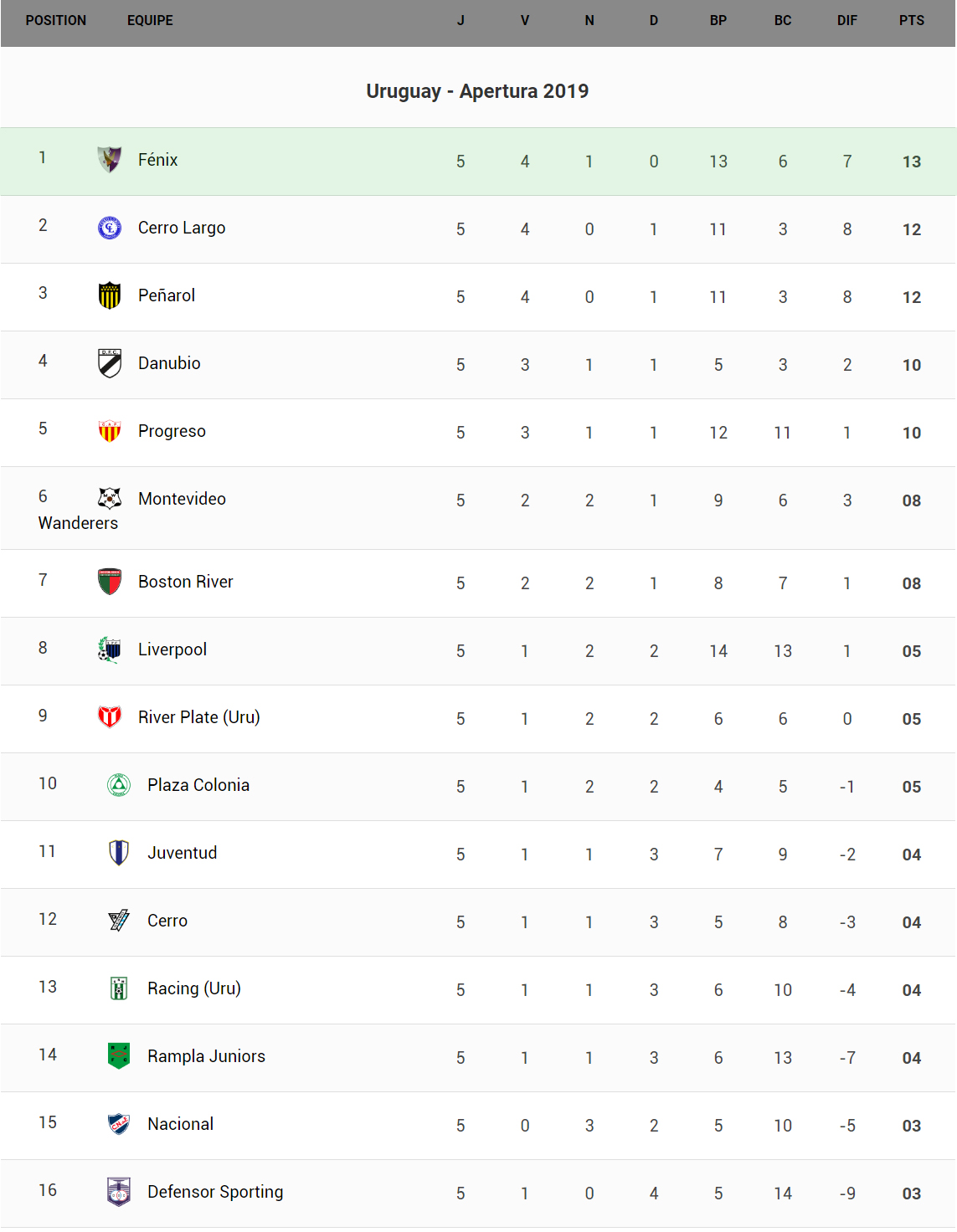Click the Uruguay - Apertura 2019 title
The height and width of the screenshot is (1232, 957).
click(477, 91)
